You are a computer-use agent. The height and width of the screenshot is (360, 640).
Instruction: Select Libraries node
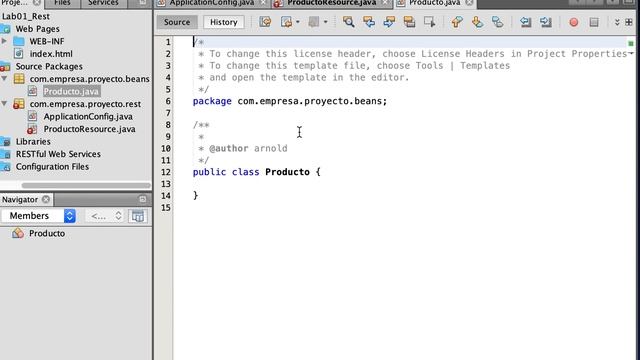tap(33, 142)
